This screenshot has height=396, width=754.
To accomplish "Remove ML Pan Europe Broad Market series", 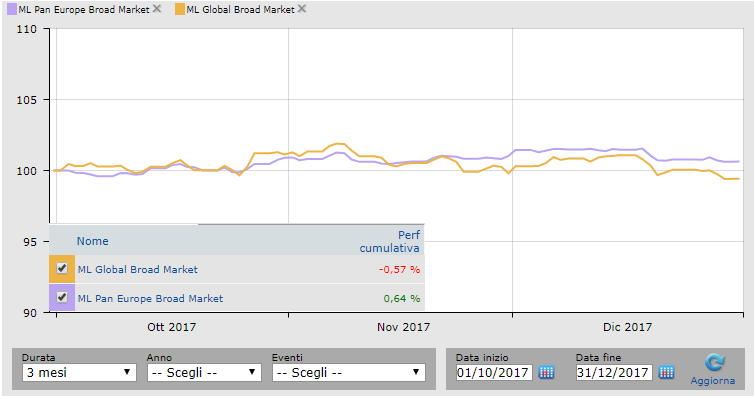I will click(x=157, y=9).
